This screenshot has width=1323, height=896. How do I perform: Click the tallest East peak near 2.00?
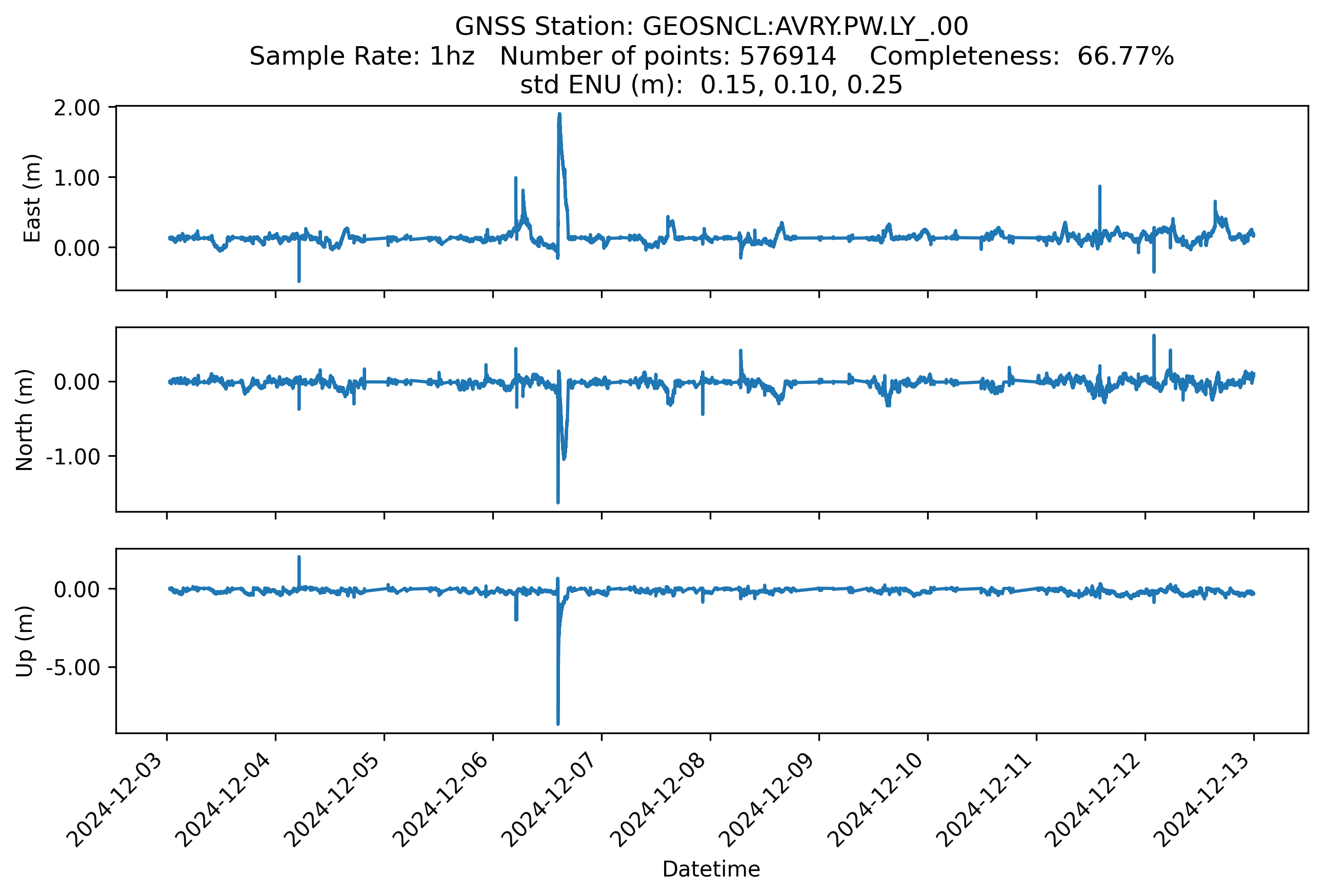click(x=559, y=115)
